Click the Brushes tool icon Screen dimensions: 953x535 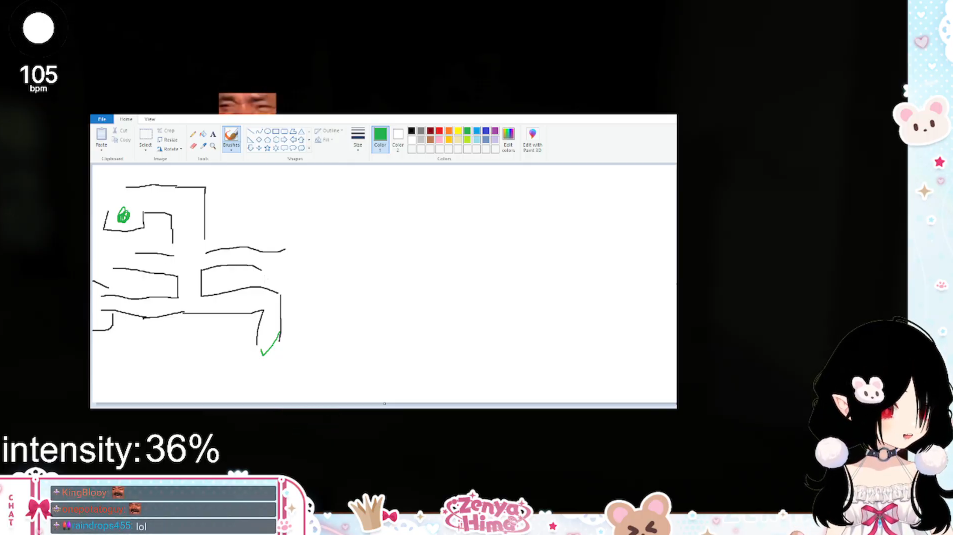click(x=231, y=137)
